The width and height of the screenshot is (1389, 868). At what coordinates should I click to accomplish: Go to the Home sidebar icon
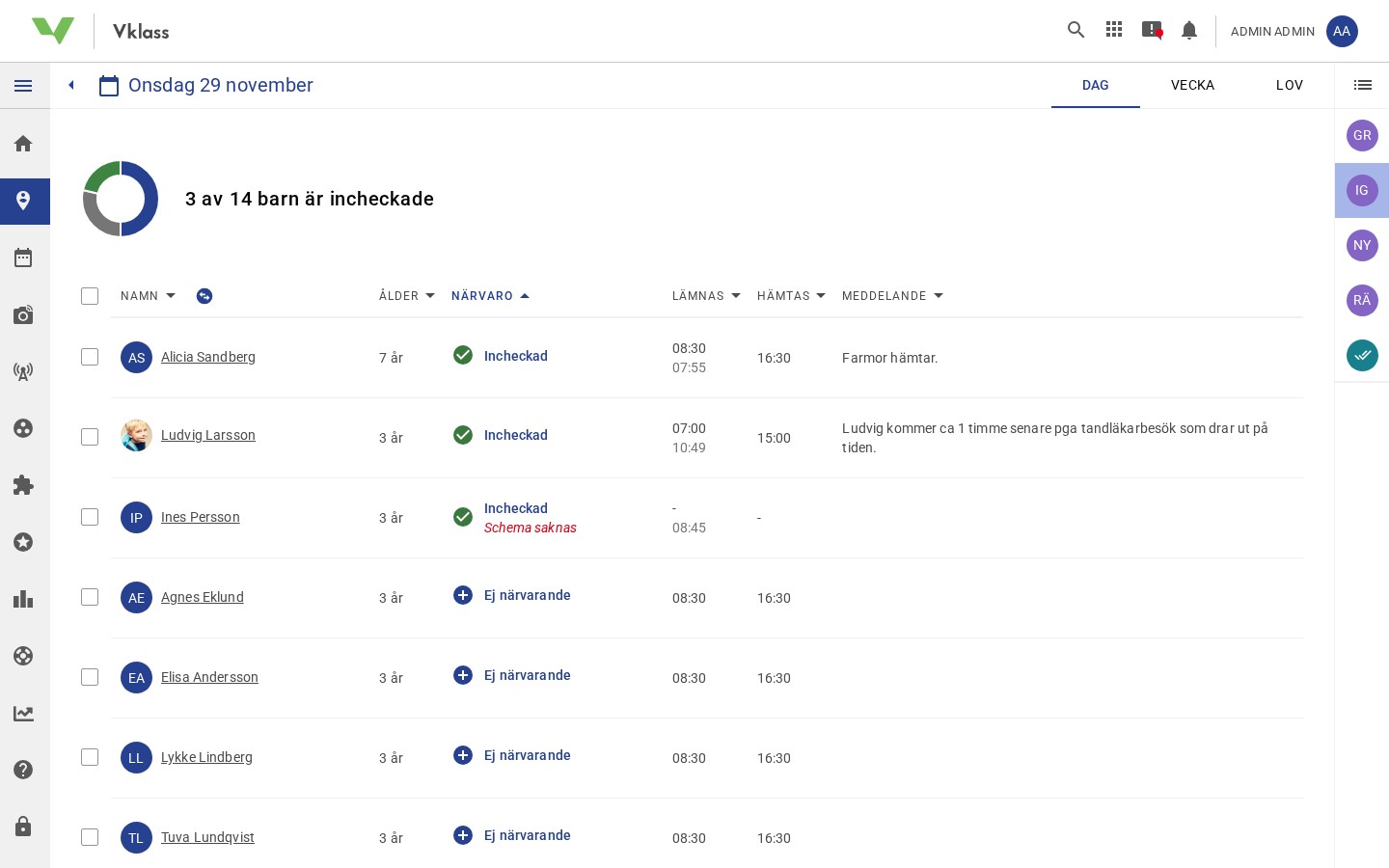pos(23,144)
